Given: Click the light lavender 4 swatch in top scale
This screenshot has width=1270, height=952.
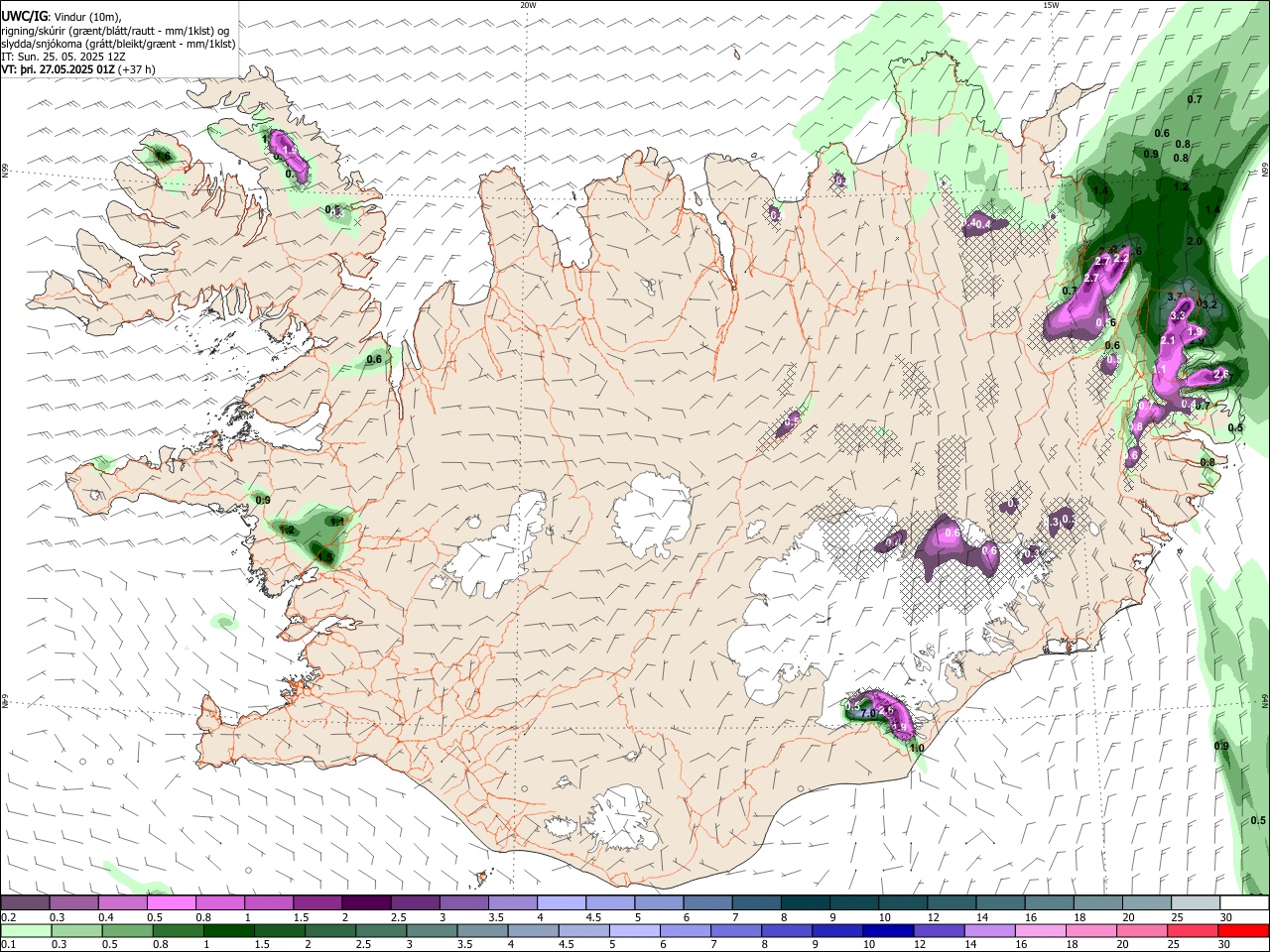Looking at the screenshot, I should [561, 903].
